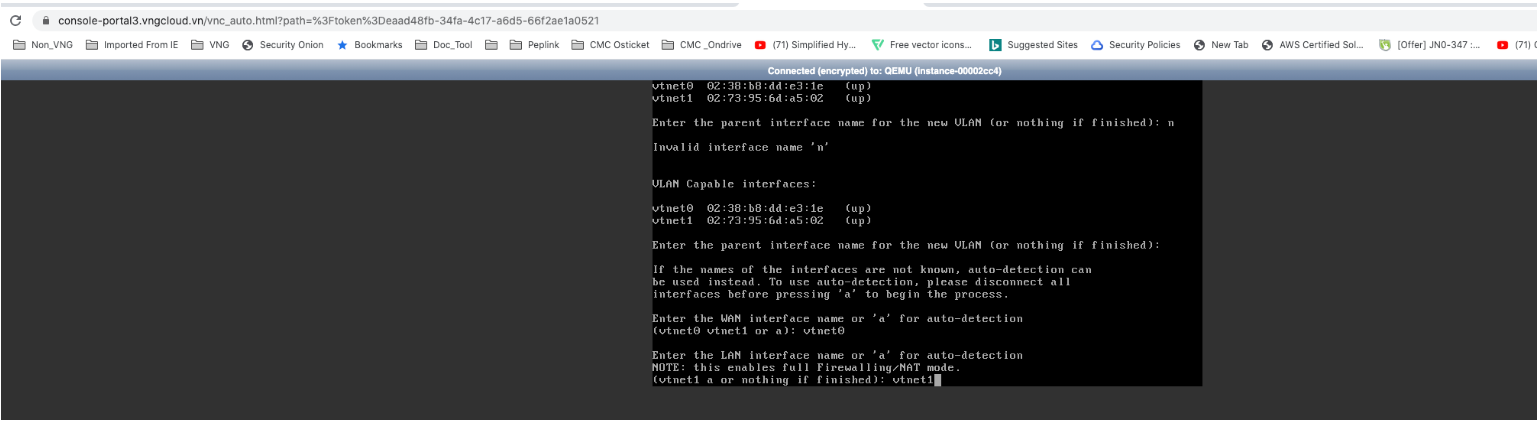Screen dimensions: 1539x422
Task: Open the starred Bookmarks shortcut
Action: pyautogui.click(x=369, y=45)
